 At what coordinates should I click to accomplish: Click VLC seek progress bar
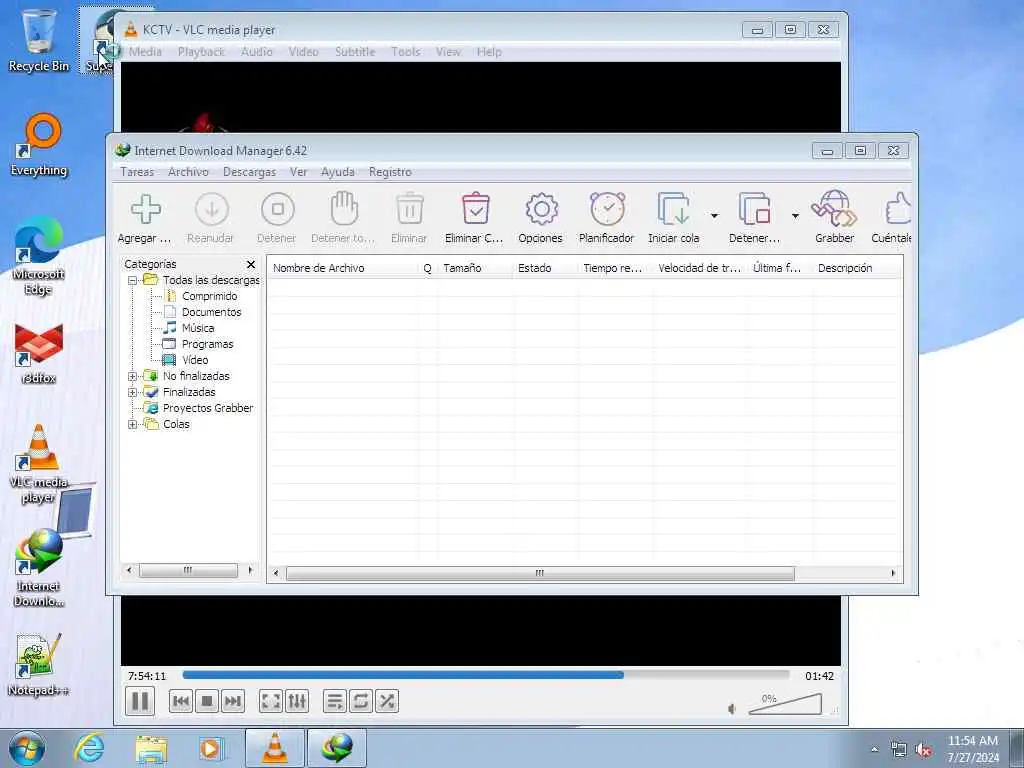(486, 675)
